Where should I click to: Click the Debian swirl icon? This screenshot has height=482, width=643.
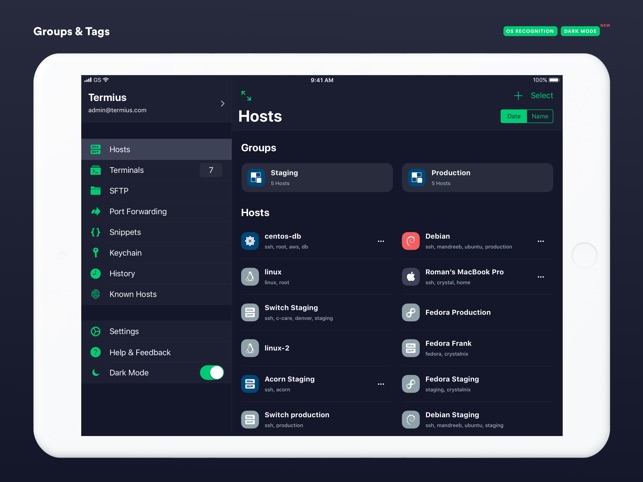410,241
